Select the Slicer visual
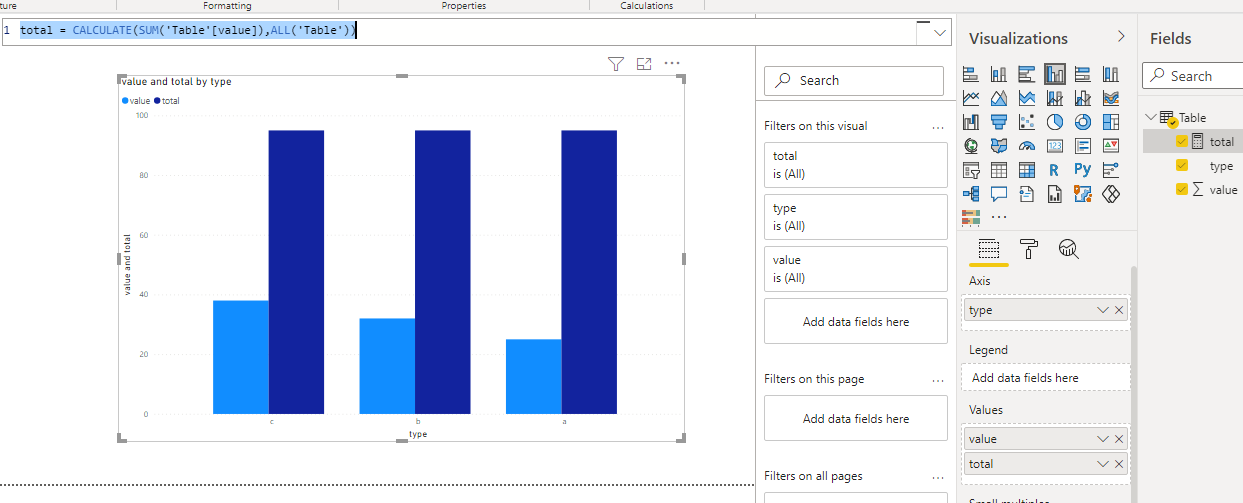 coord(971,170)
